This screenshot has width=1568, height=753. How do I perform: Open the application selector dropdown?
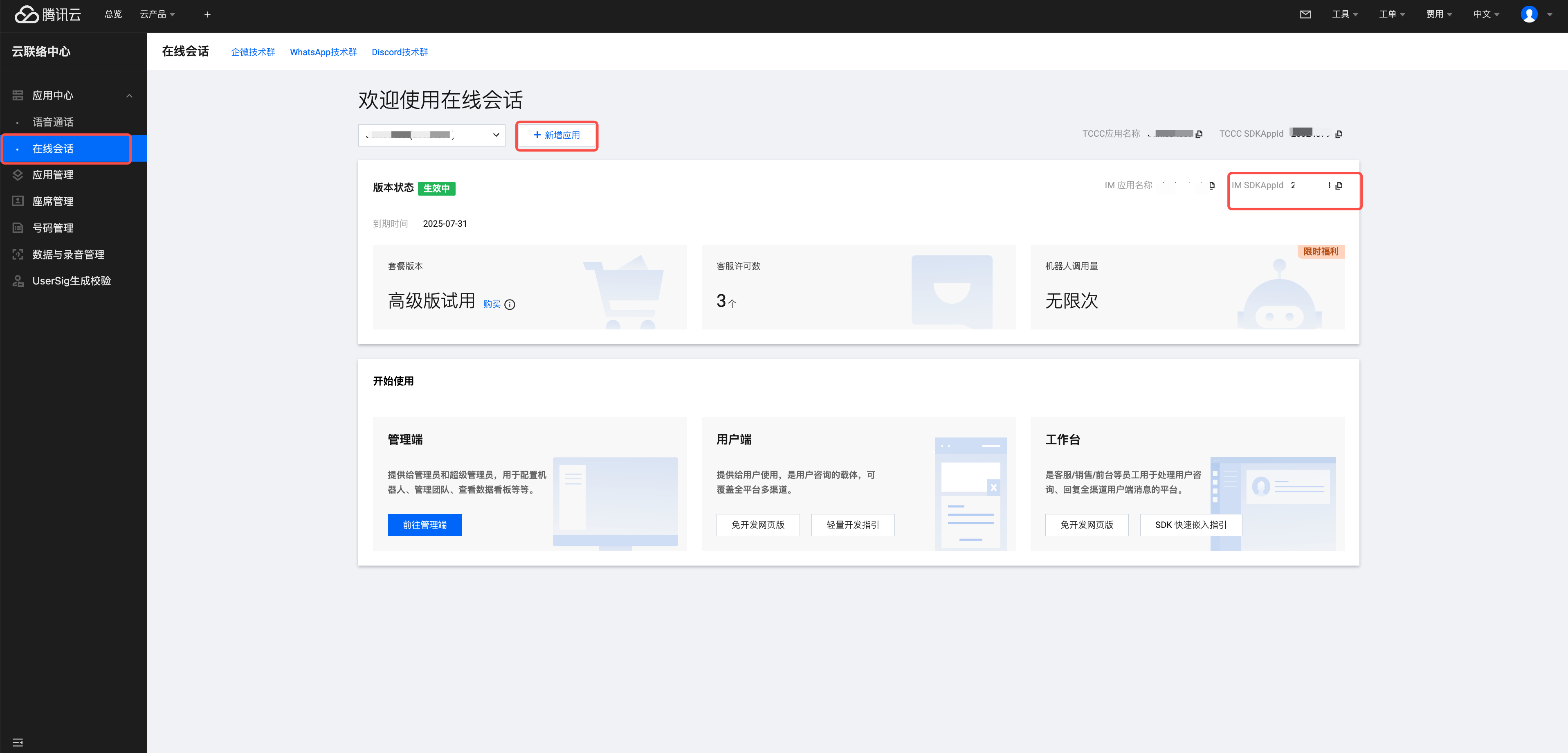(431, 135)
